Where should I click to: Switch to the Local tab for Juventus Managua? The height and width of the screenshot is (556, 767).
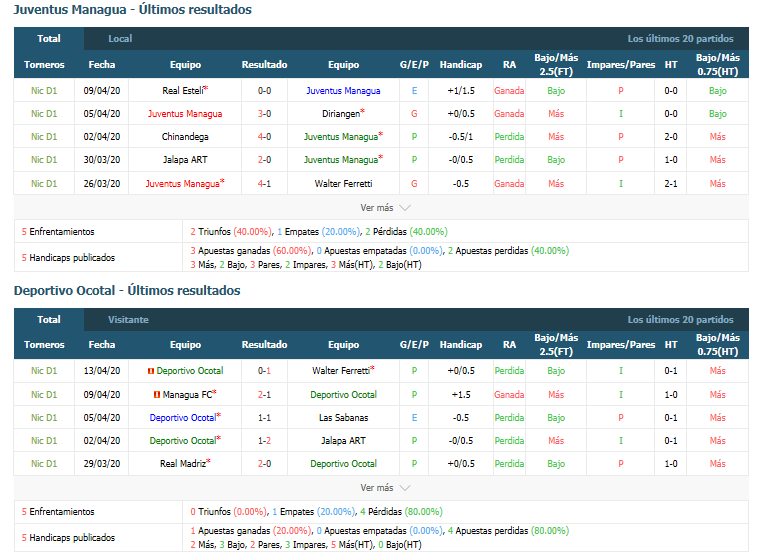pos(120,39)
